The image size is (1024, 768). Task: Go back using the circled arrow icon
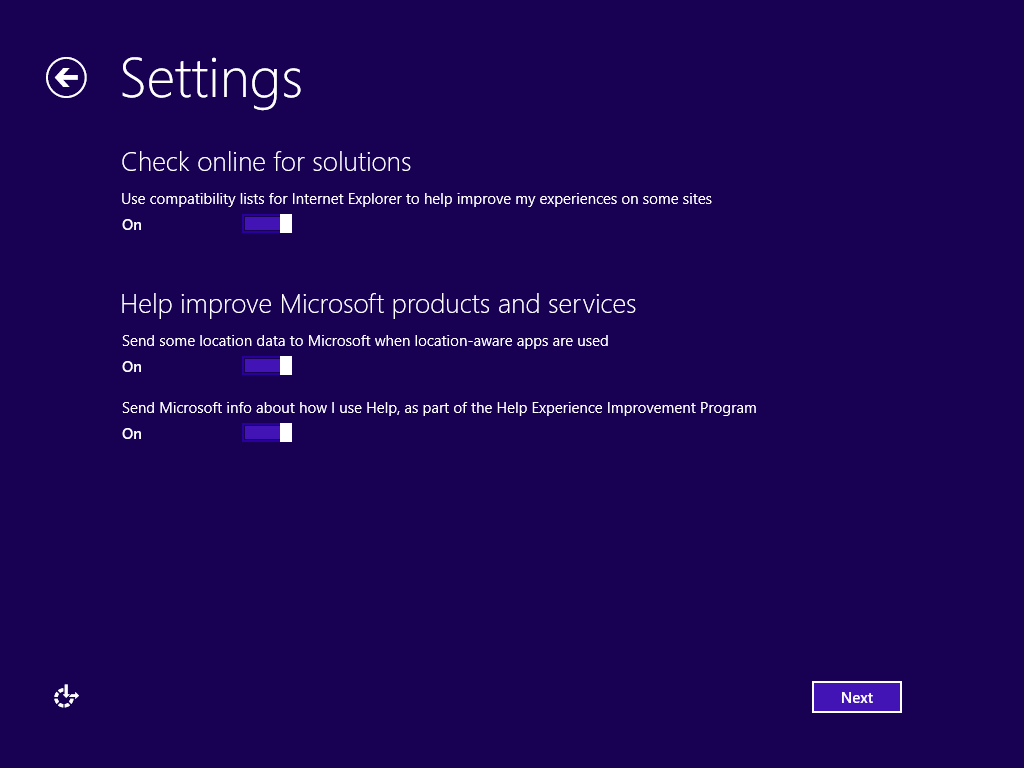66,78
